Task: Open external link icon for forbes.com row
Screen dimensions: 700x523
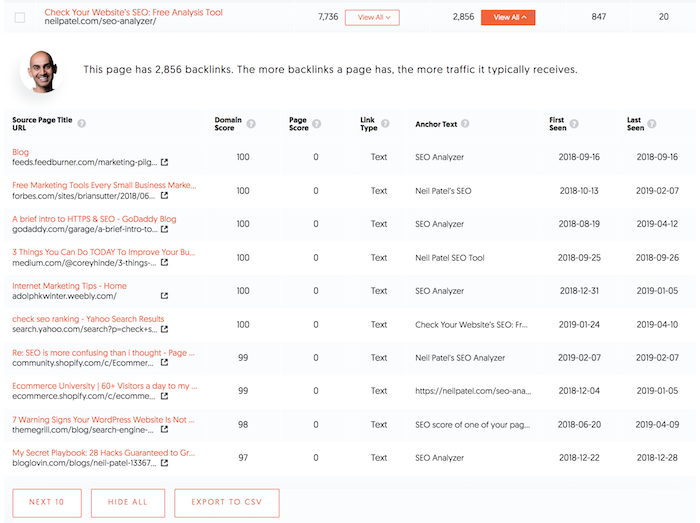Action: click(x=164, y=195)
